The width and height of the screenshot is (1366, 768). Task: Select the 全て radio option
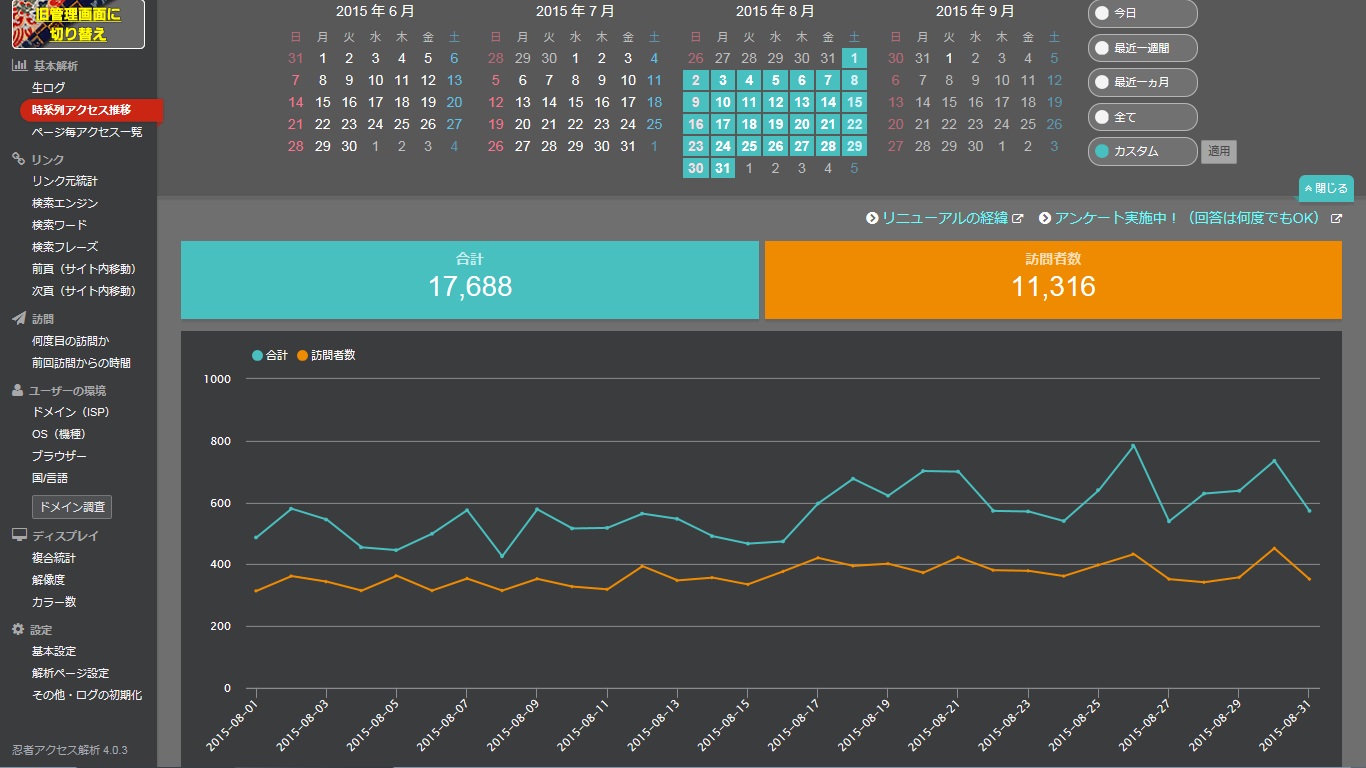pos(1143,117)
